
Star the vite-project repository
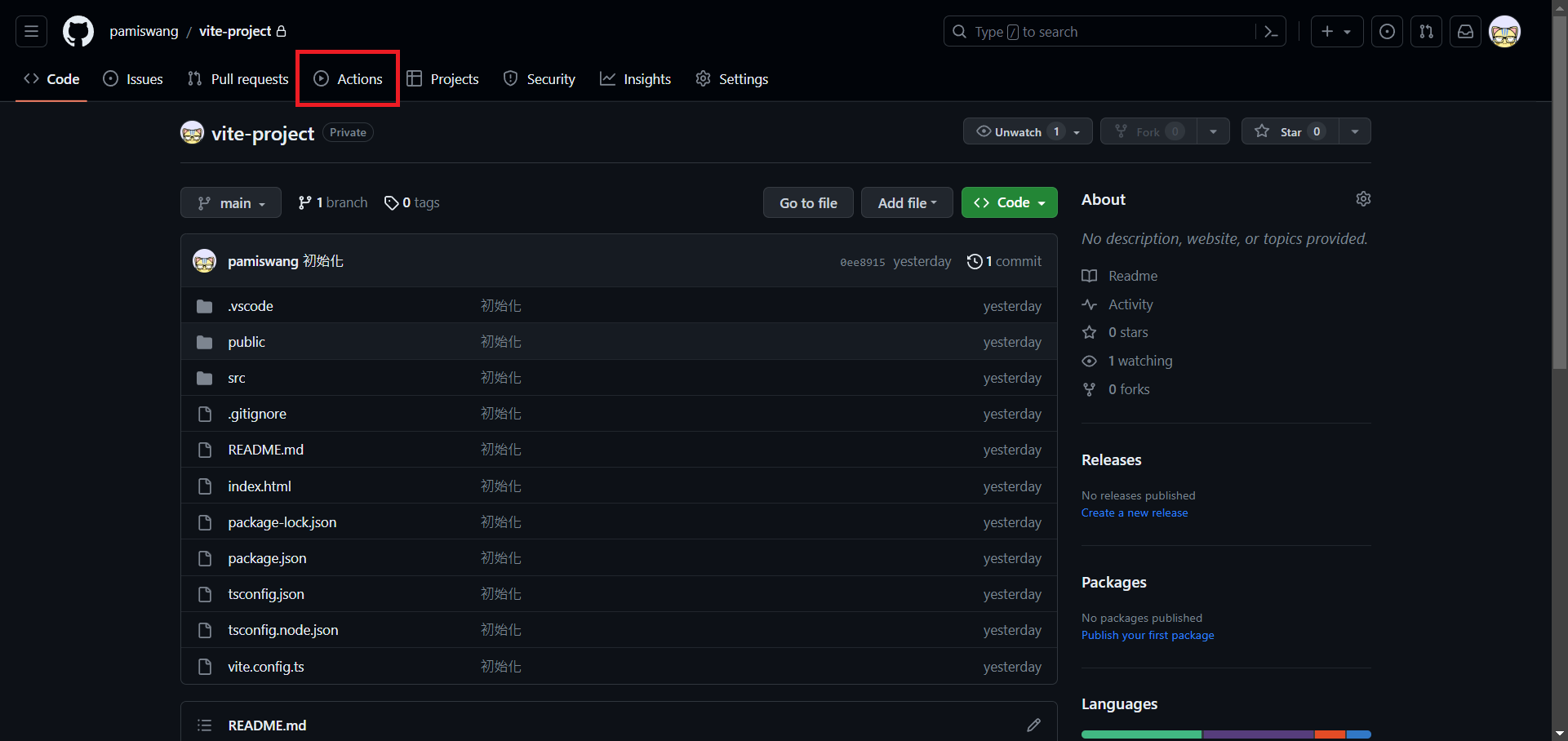click(1290, 131)
